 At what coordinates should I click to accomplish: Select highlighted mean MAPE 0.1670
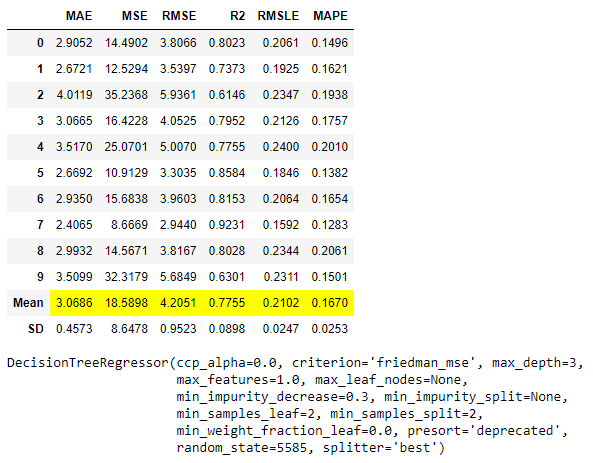point(329,303)
